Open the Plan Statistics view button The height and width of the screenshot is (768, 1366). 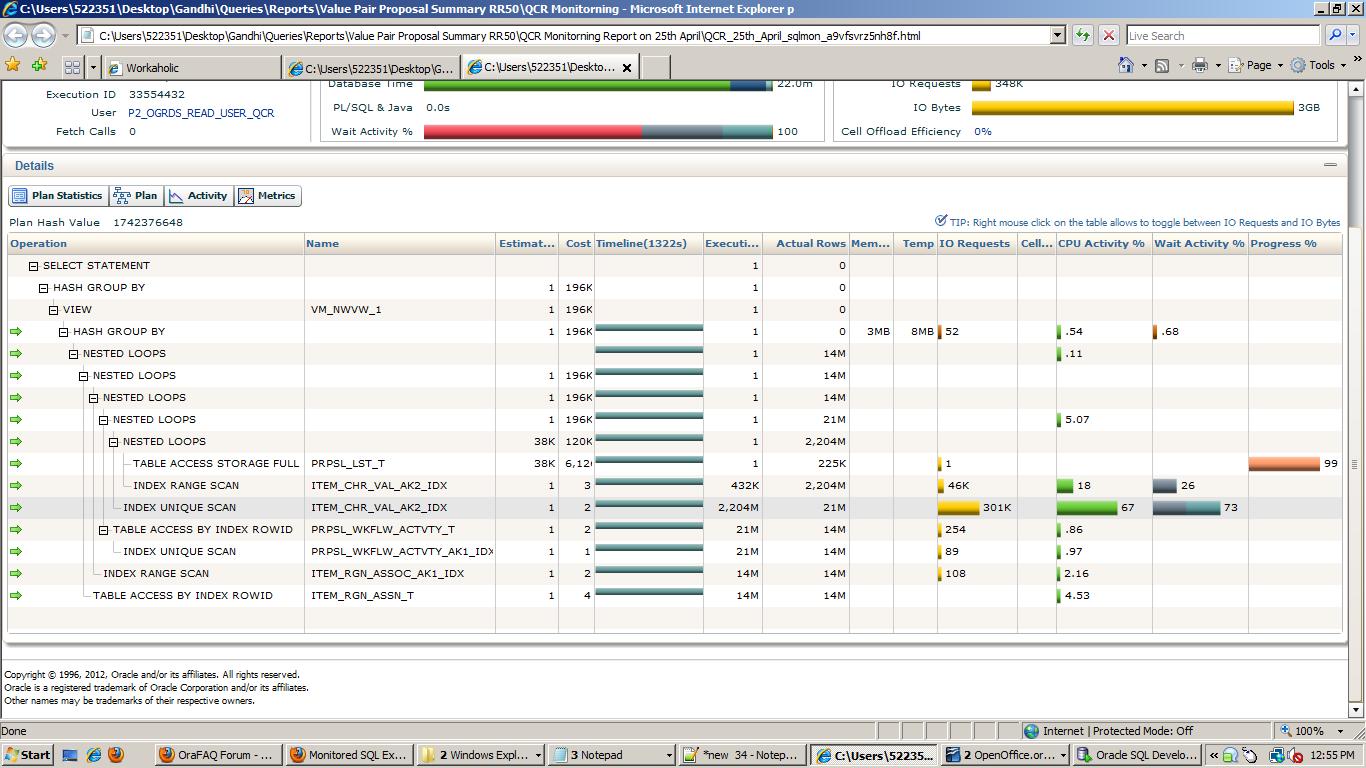[x=57, y=196]
